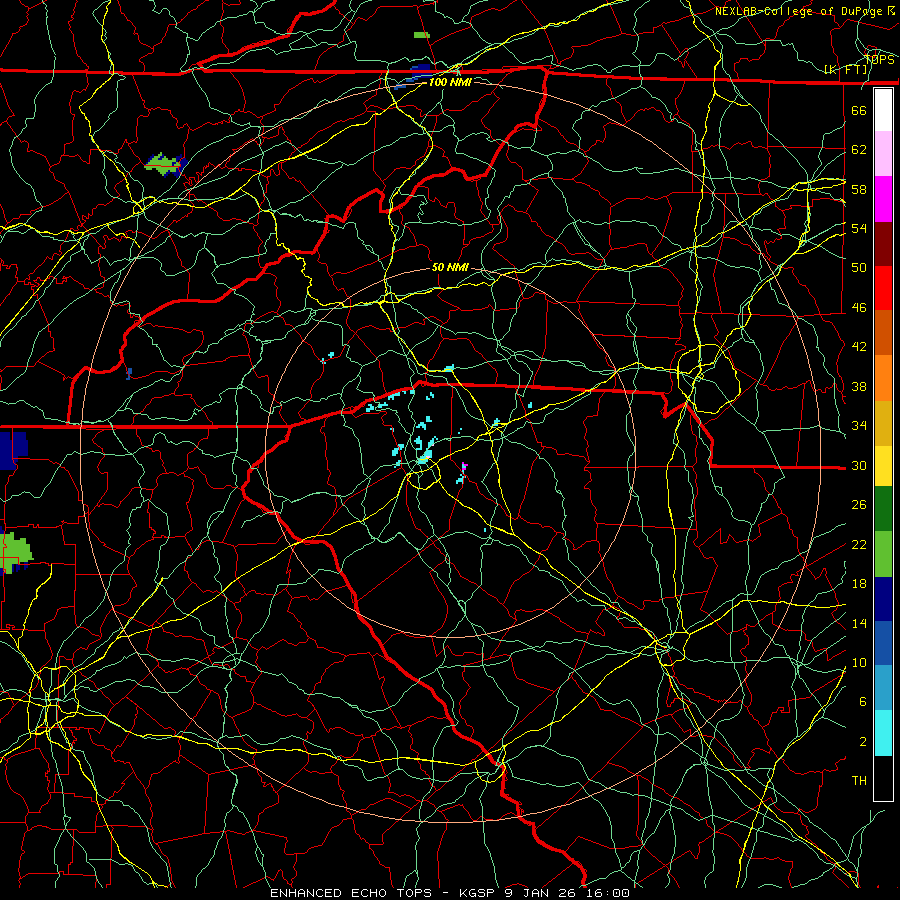The width and height of the screenshot is (900, 900).
Task: Click the legend value '10'
Action: pyautogui.click(x=859, y=662)
